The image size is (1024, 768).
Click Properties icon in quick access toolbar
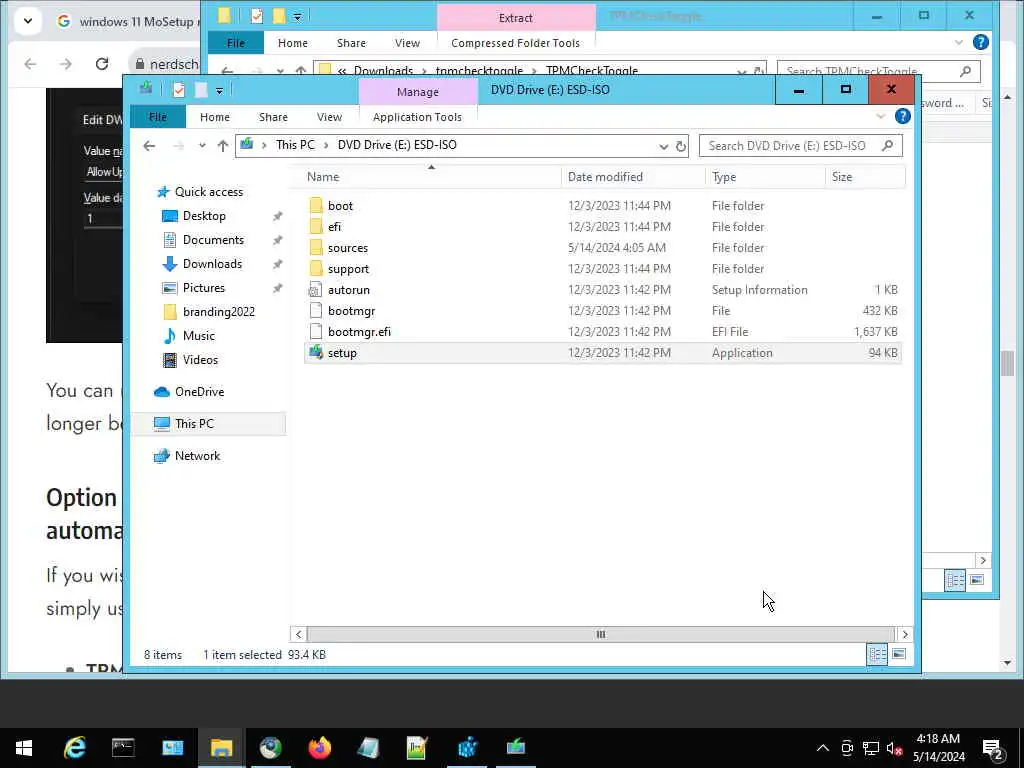[x=179, y=90]
